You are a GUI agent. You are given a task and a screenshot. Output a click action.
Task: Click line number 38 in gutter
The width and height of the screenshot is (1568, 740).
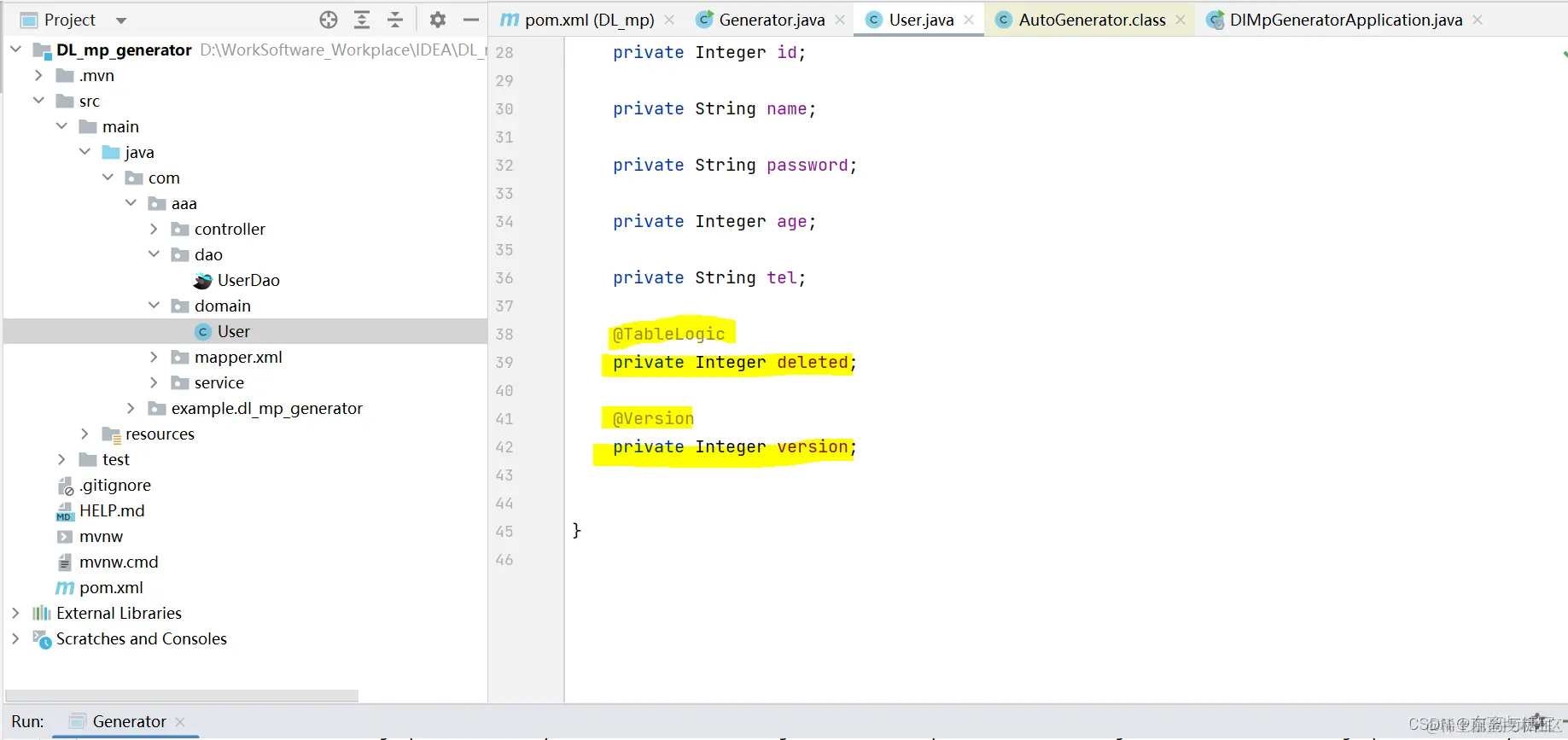click(504, 334)
